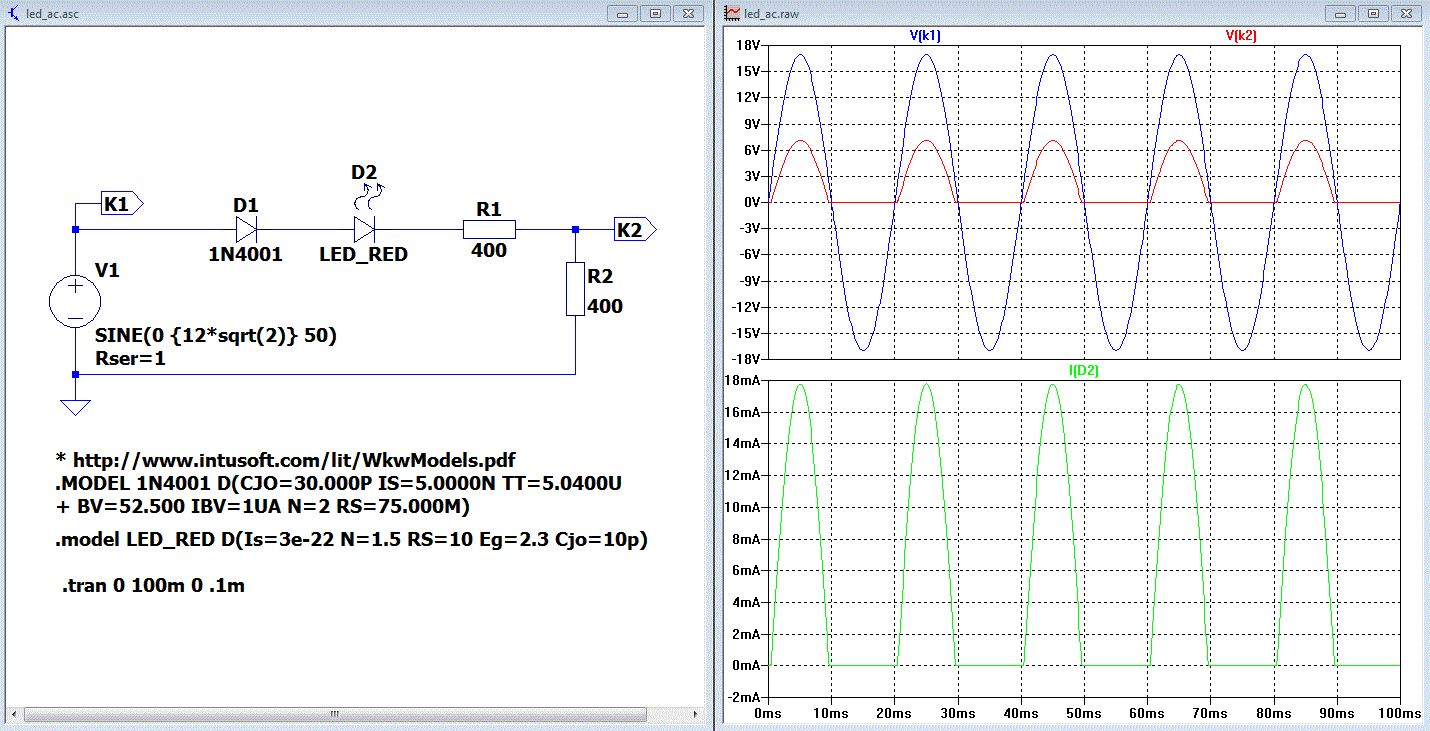The image size is (1430, 731).
Task: Click the R2 resistor symbol
Action: click(x=575, y=288)
